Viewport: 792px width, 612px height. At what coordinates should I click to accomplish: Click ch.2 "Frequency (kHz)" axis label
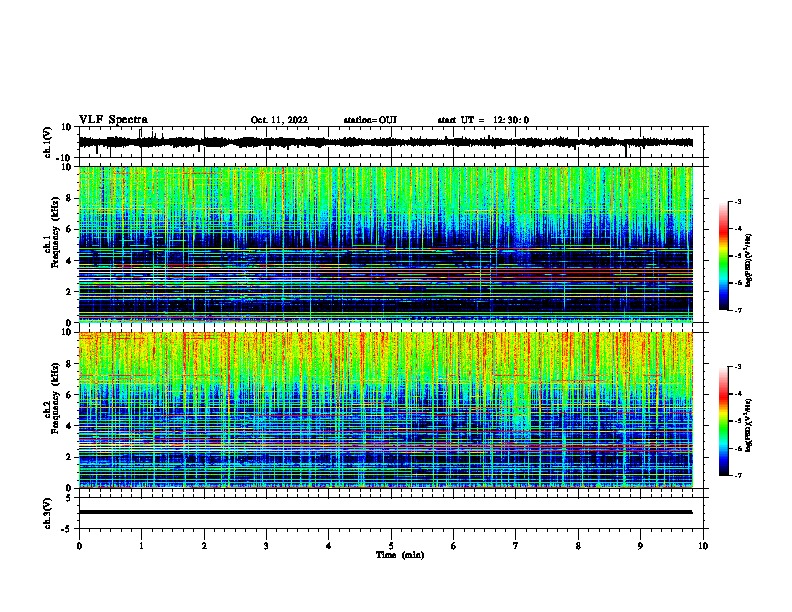55,398
